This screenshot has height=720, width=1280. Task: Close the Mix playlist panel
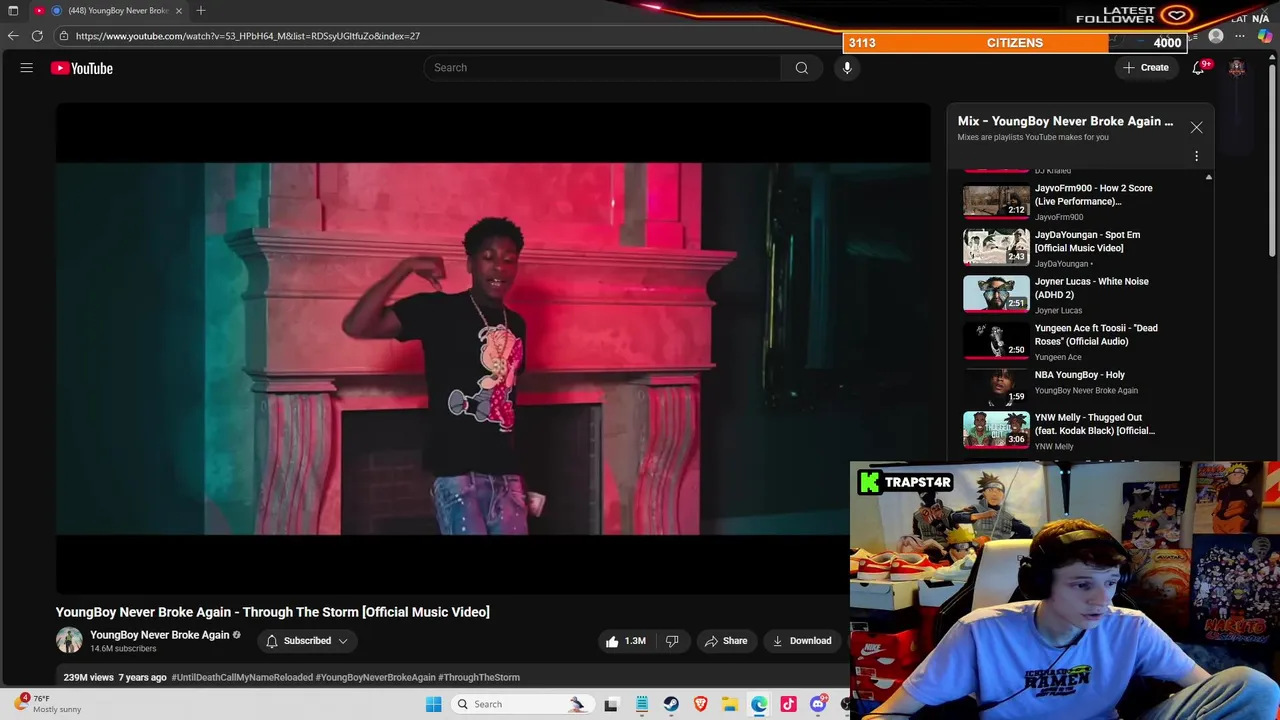1196,127
